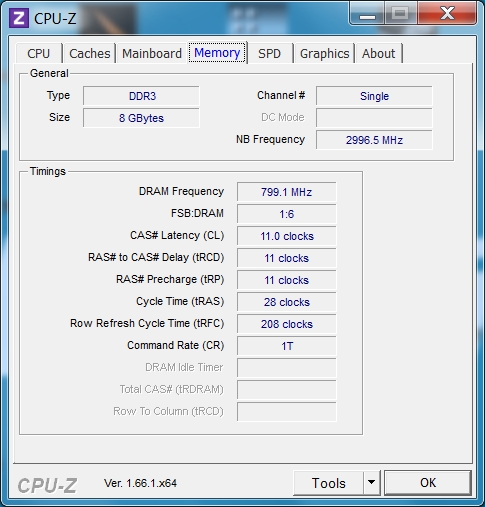Close the CPU-Z window
Viewport: 485px width, 507px height.
[x=447, y=14]
